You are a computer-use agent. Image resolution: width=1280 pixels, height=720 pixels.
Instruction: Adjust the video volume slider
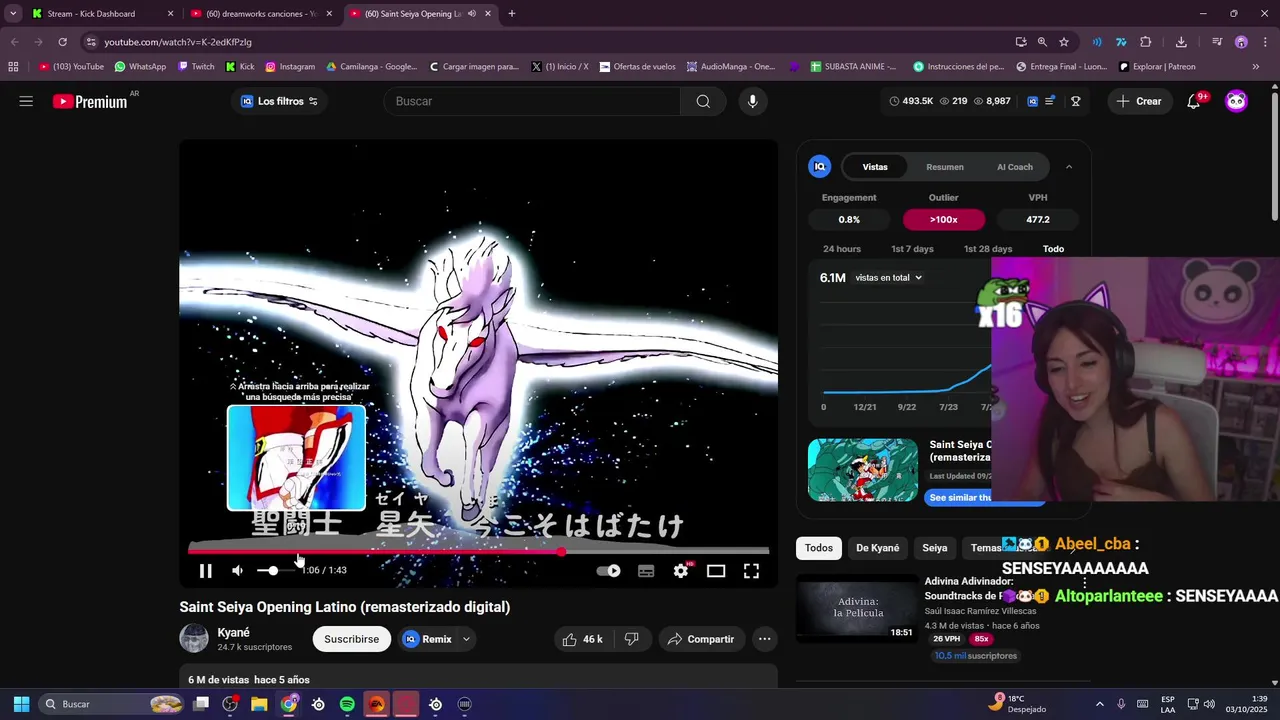click(278, 570)
